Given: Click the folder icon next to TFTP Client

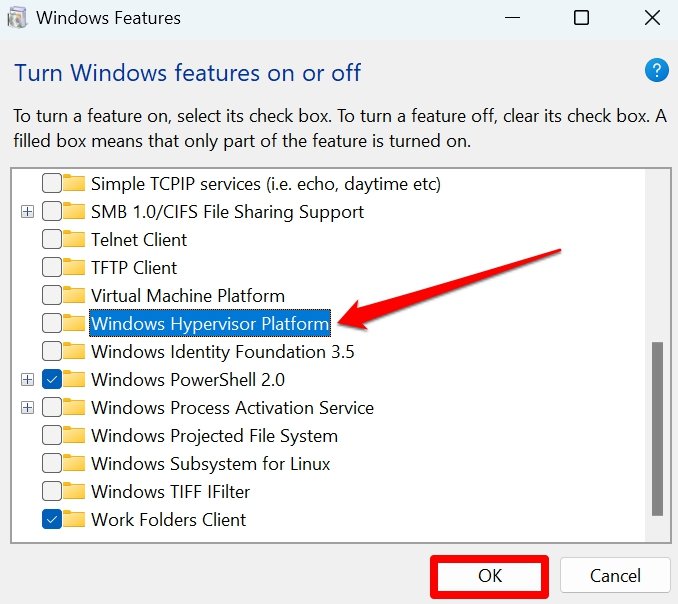Looking at the screenshot, I should tap(74, 268).
